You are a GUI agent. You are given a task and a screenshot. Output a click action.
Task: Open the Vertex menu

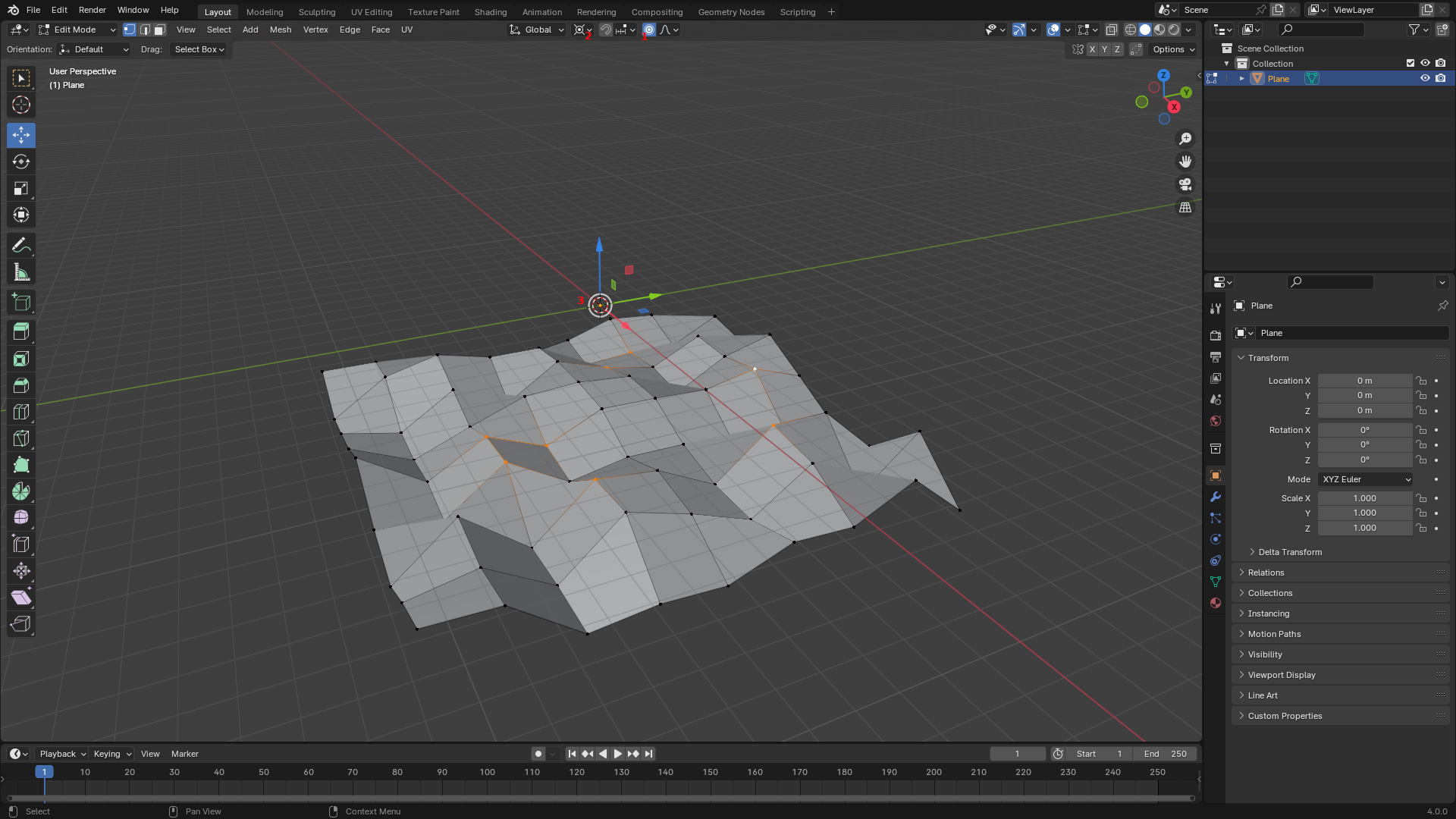(x=315, y=30)
